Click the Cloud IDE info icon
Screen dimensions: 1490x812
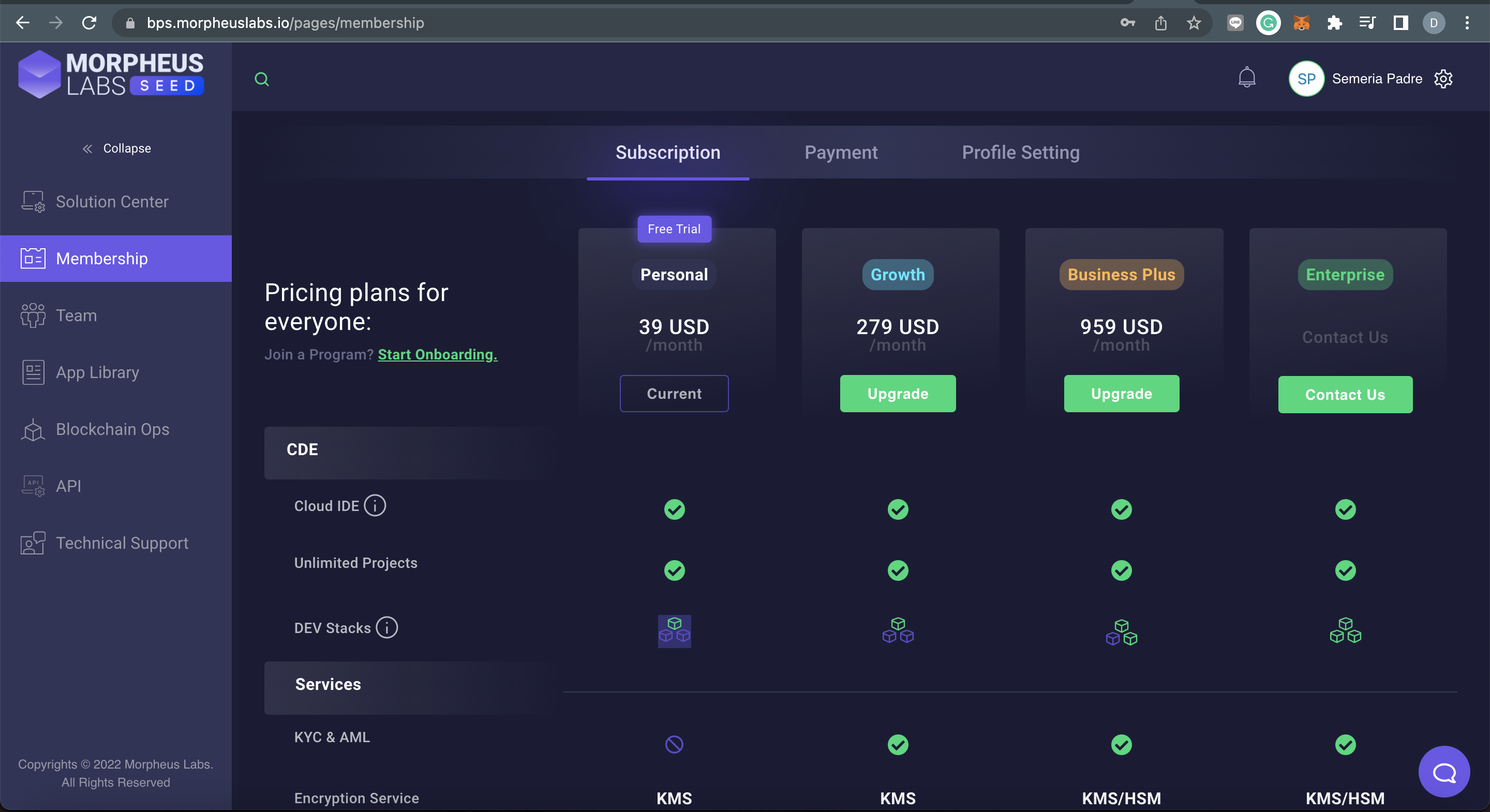375,505
